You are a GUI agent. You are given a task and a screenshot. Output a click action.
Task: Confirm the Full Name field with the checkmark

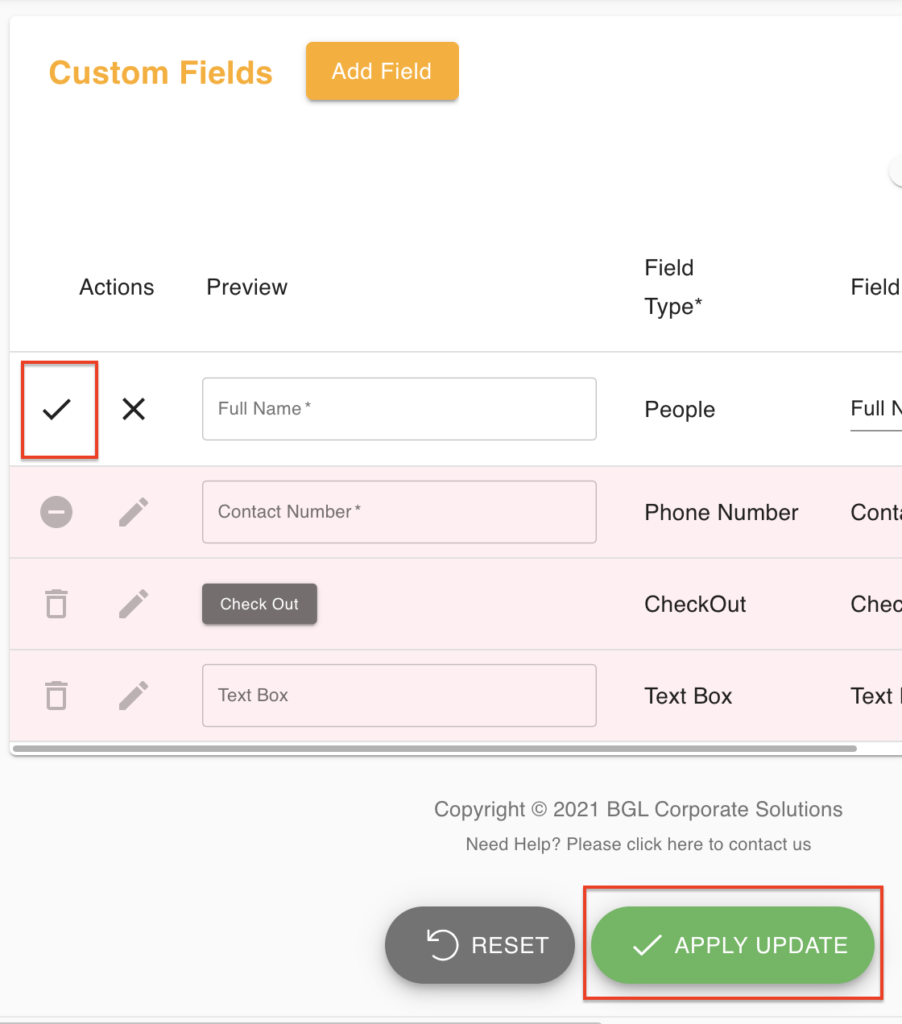click(x=58, y=409)
